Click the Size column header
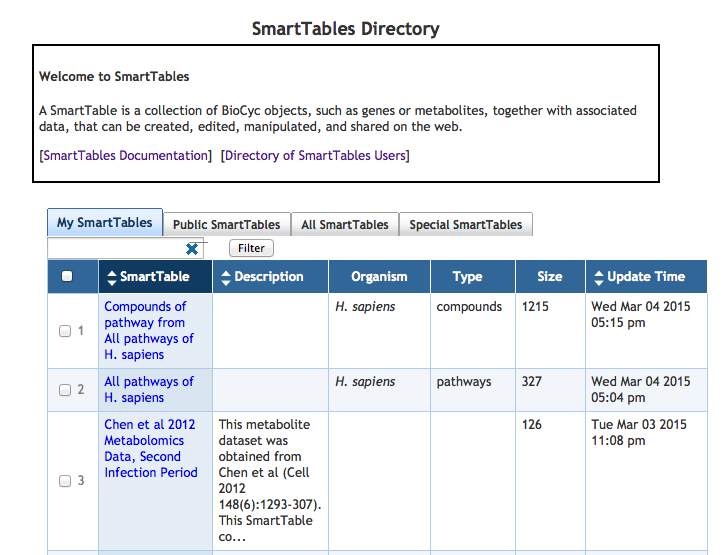 549,277
